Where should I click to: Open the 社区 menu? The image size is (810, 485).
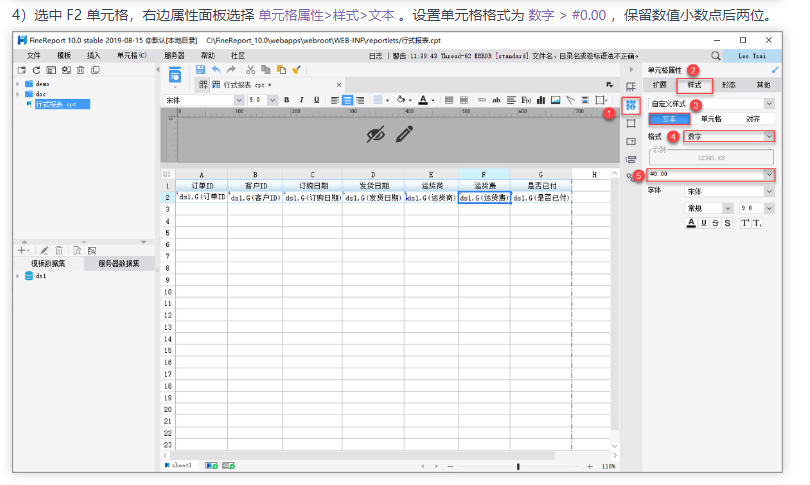238,55
